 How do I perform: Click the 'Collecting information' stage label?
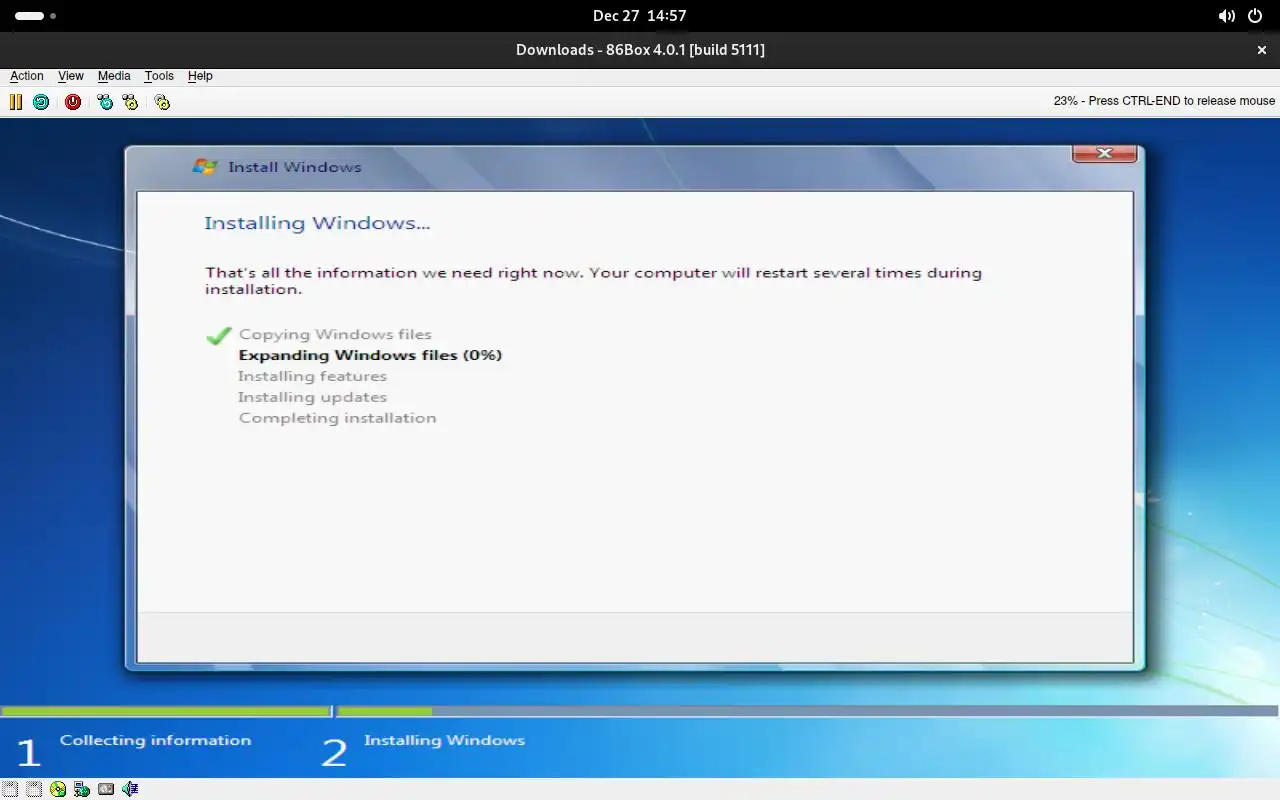tap(155, 740)
